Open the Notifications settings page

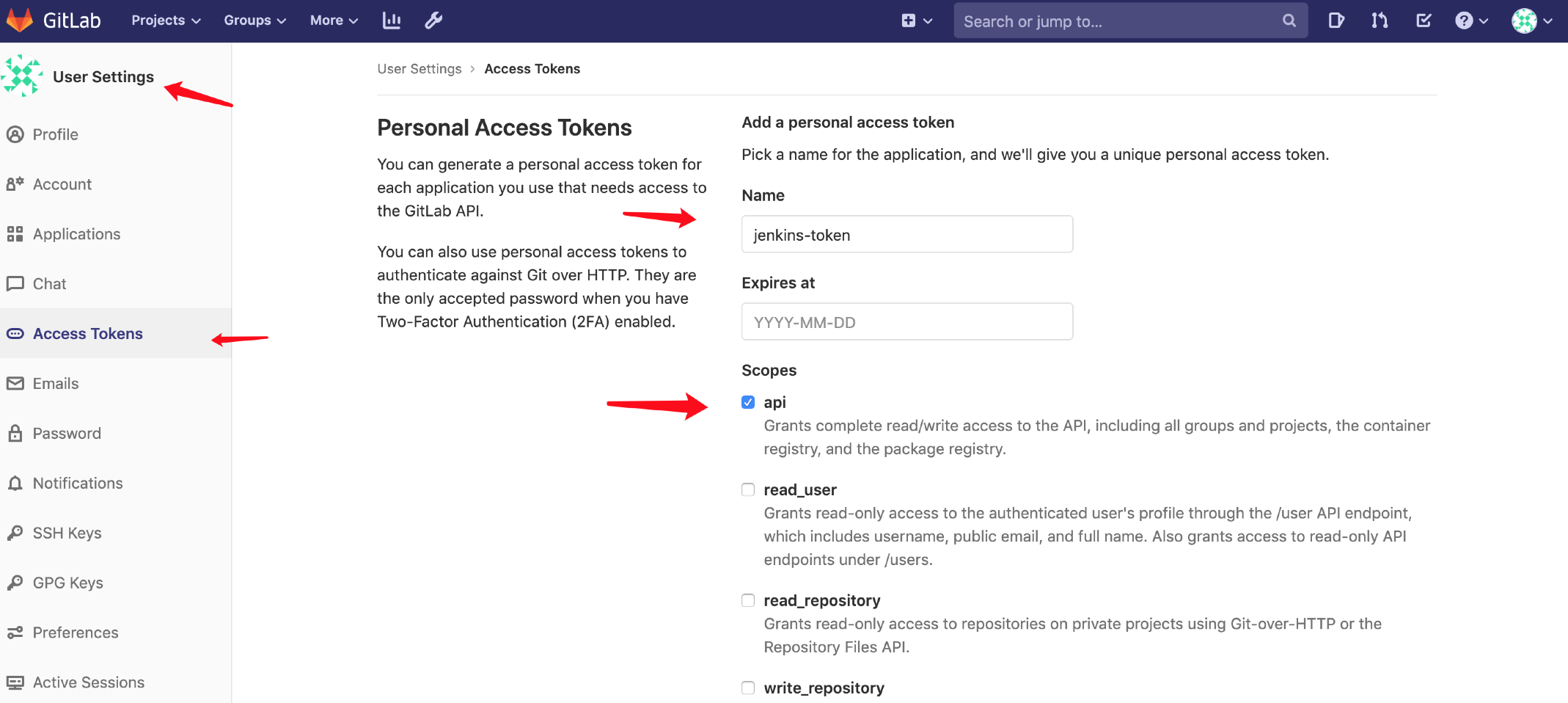point(78,483)
